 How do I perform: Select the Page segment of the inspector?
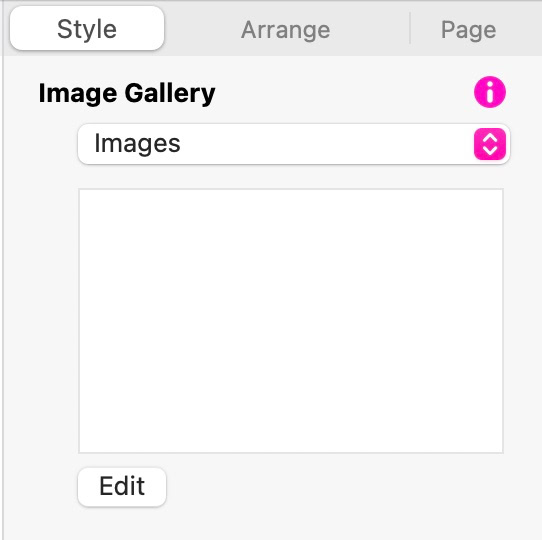(468, 29)
